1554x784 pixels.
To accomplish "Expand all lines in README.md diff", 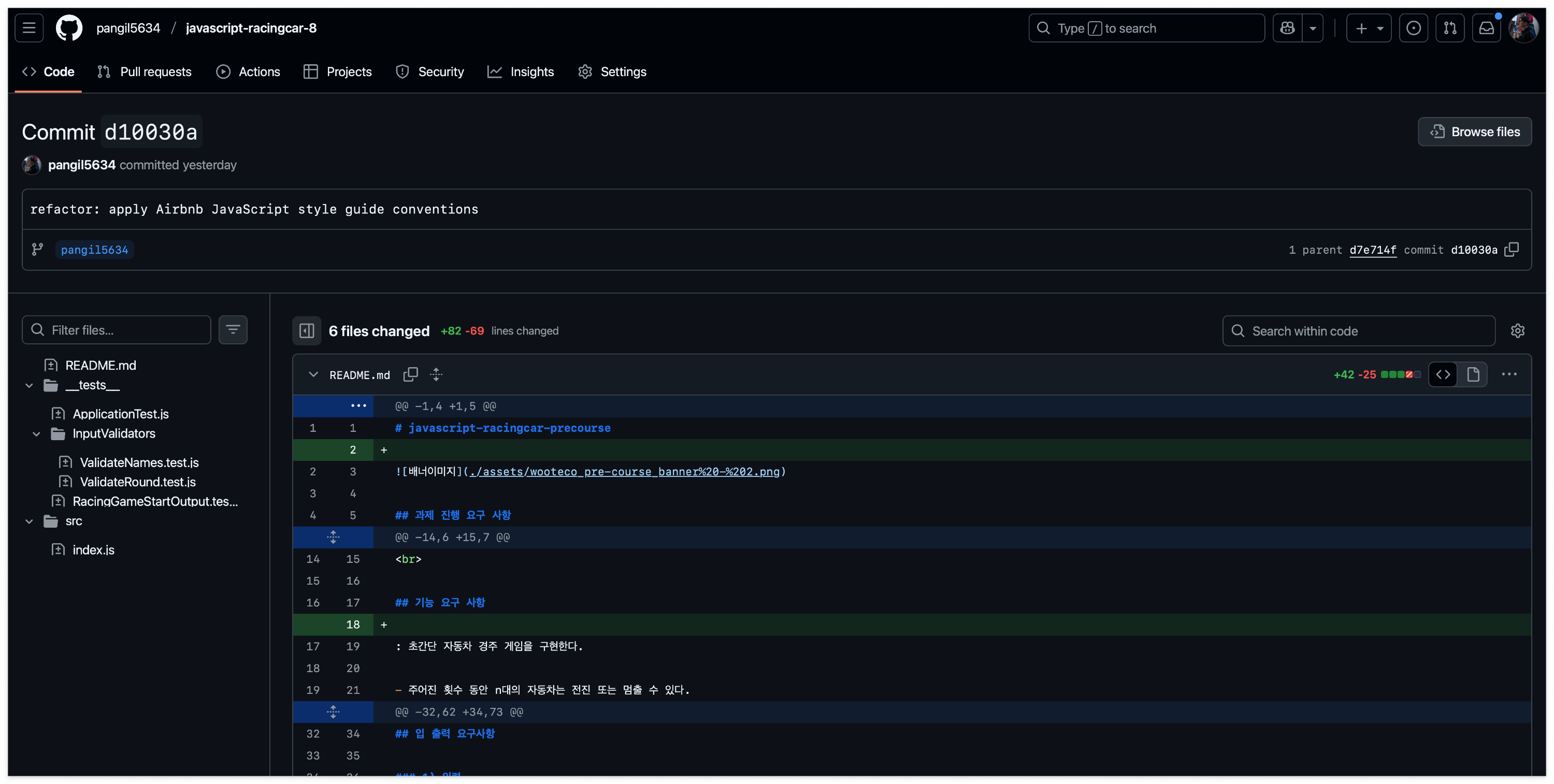I will [x=436, y=374].
